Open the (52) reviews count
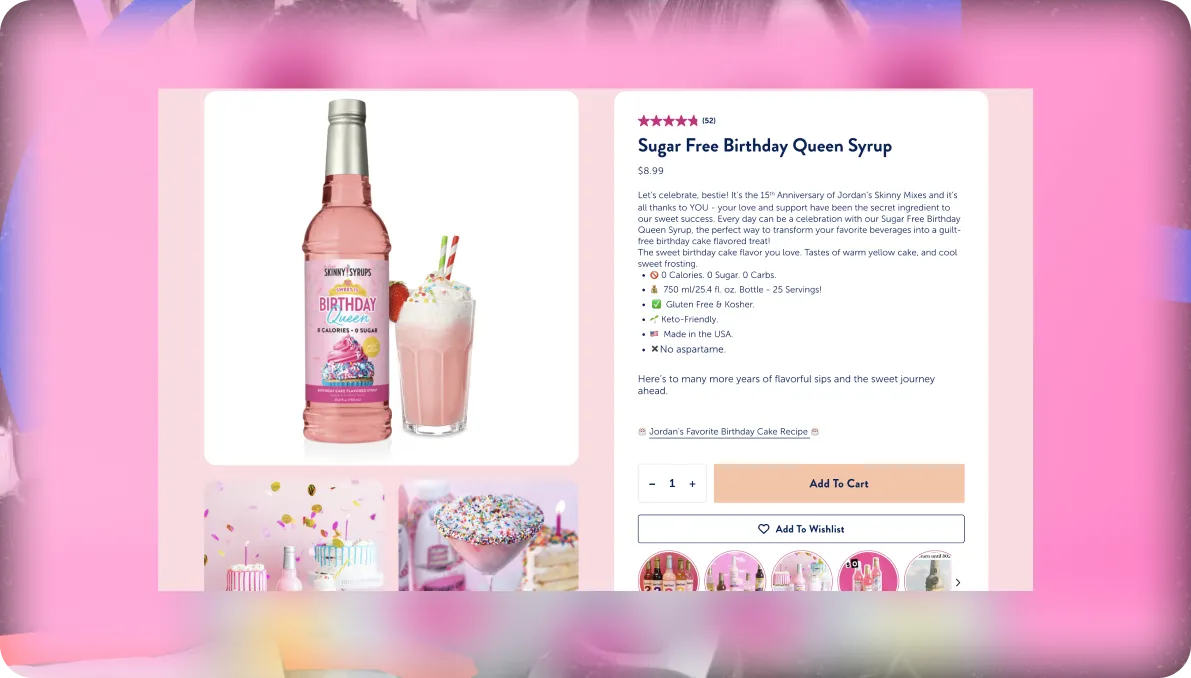This screenshot has width=1191, height=678. tap(709, 121)
